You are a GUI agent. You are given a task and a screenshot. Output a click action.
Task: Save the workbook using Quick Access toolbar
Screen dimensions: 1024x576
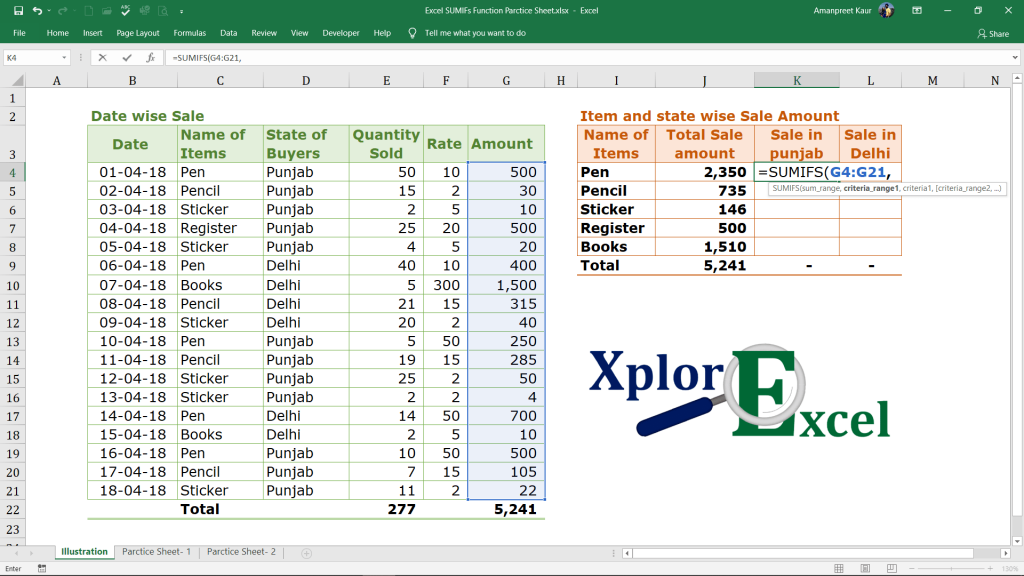click(19, 11)
